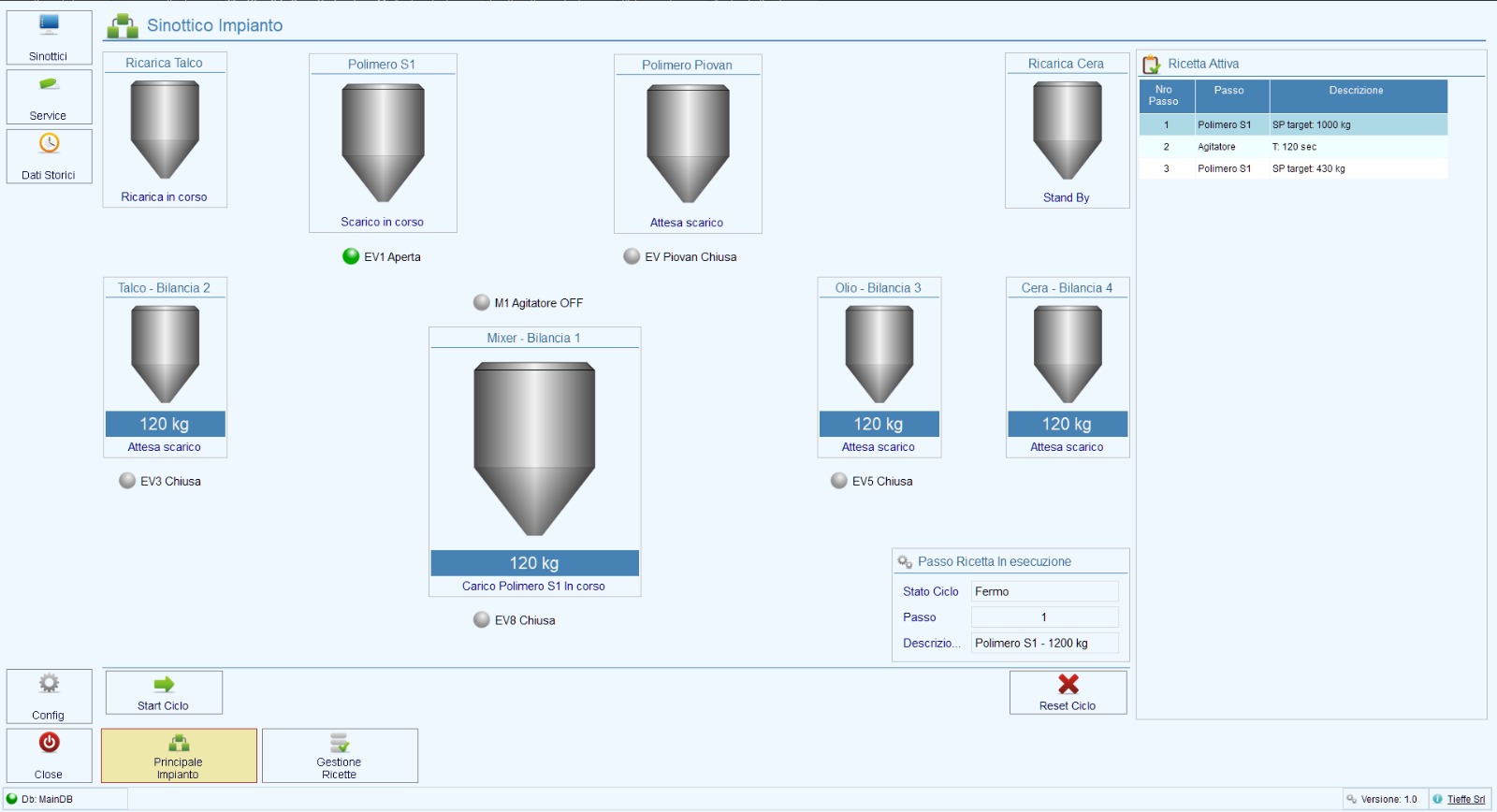Switch to Gestione Ricette tab
The height and width of the screenshot is (812, 1497).
(340, 756)
